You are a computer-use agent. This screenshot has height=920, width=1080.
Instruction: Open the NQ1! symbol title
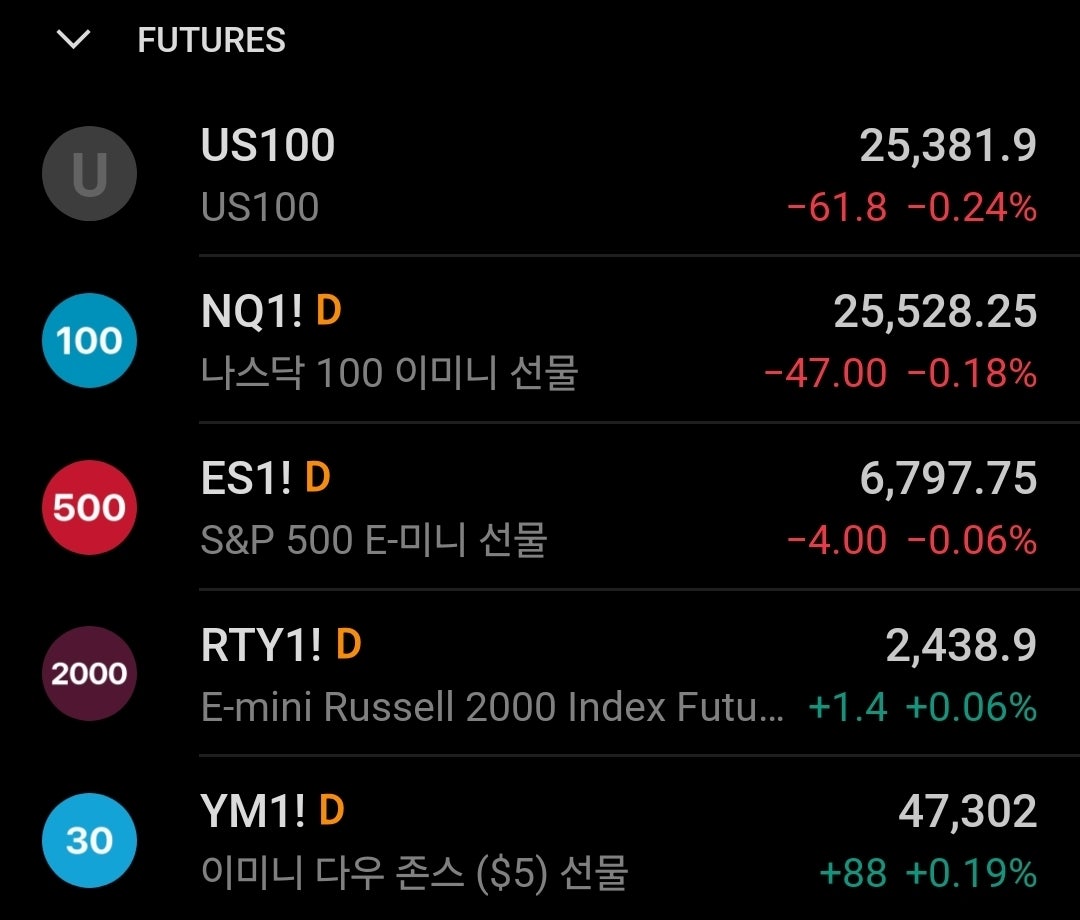252,312
